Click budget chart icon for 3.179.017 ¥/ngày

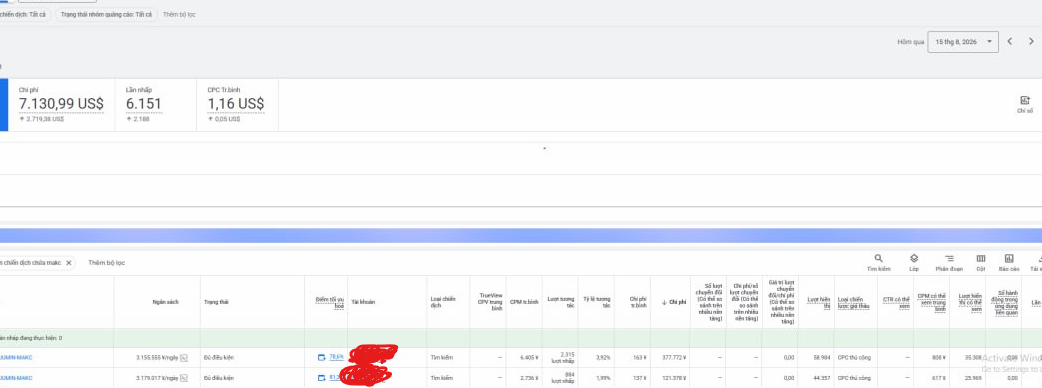(x=184, y=377)
